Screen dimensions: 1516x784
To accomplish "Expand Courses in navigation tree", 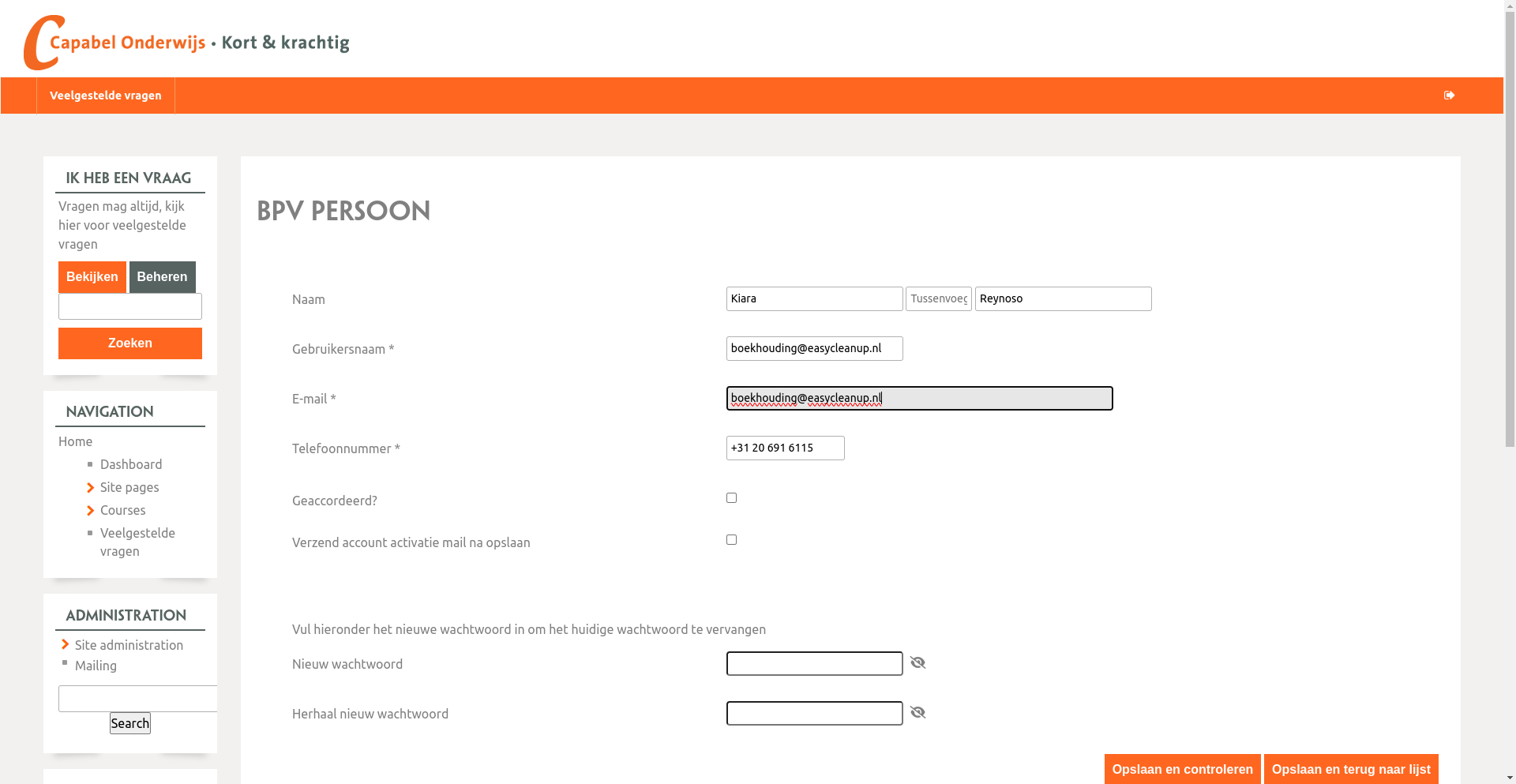I will (x=91, y=511).
